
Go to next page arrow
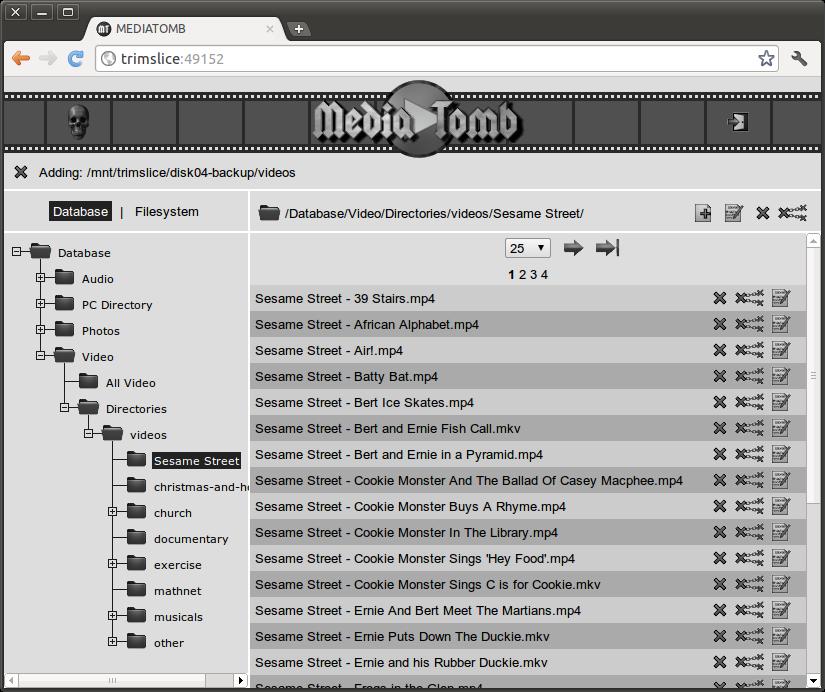pos(573,248)
